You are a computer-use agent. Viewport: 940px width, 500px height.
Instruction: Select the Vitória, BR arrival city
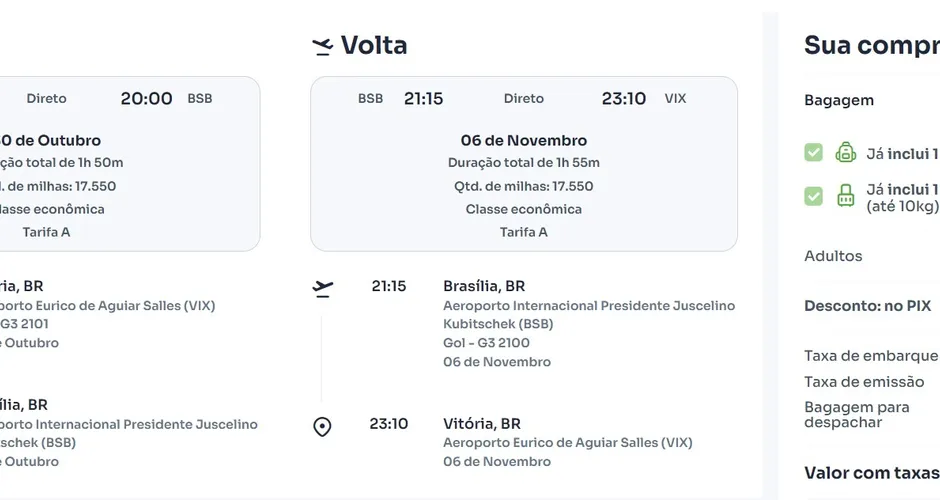pyautogui.click(x=482, y=424)
